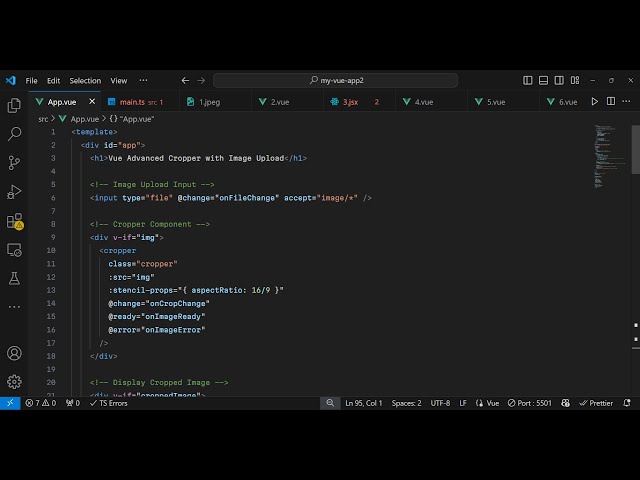
Task: Open the Source Control view
Action: click(14, 162)
